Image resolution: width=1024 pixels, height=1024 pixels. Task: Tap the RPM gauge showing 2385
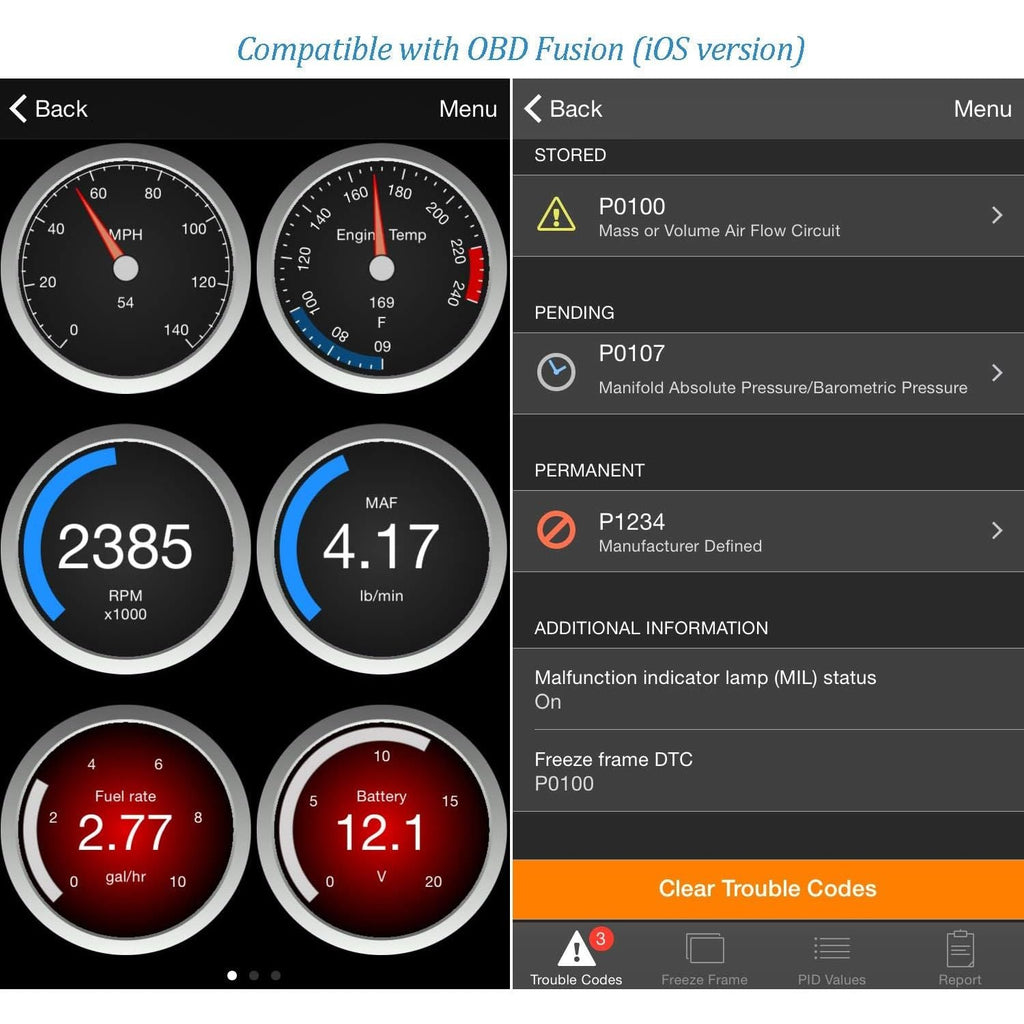tap(125, 549)
